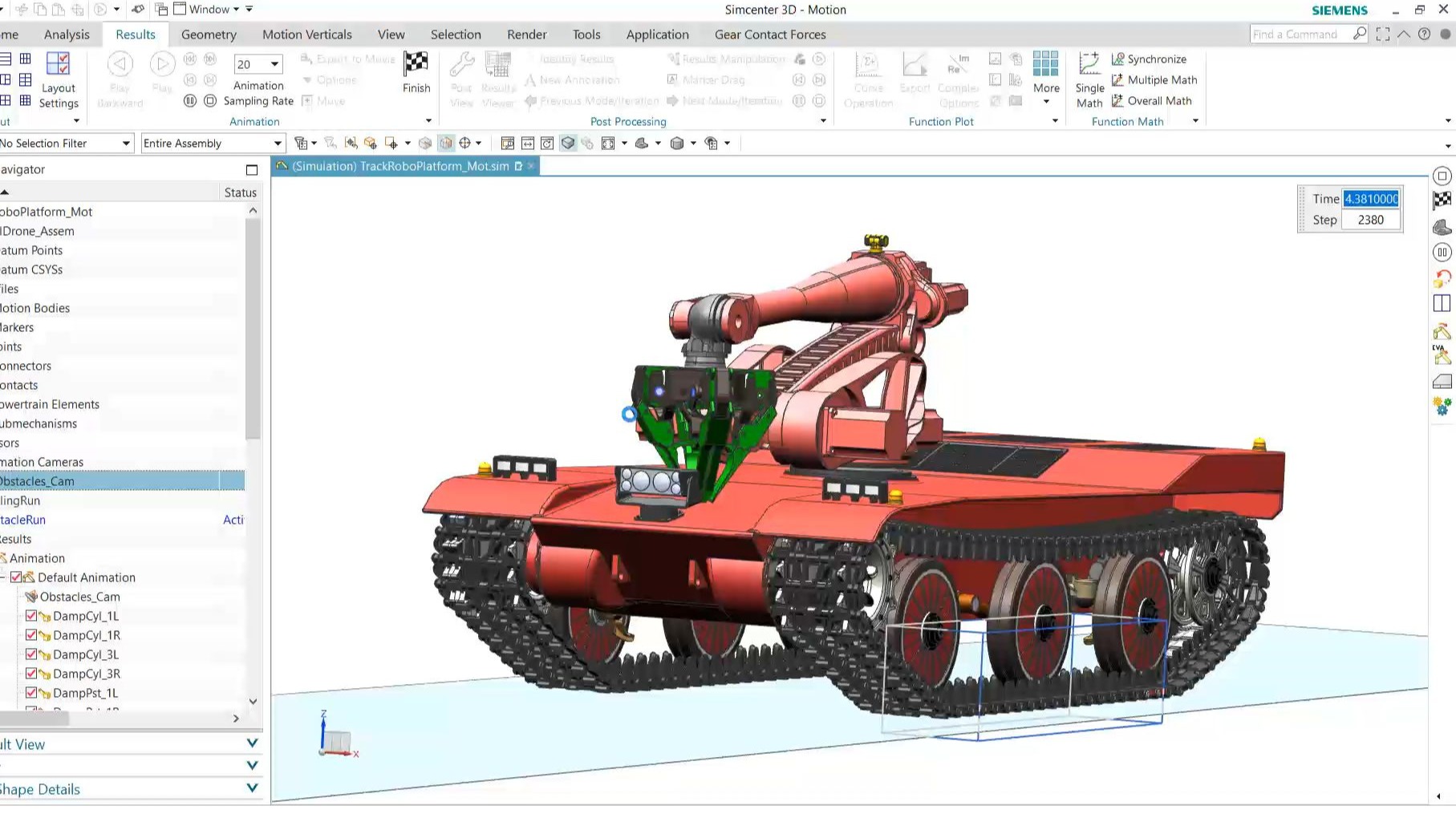Switch to the Geometry ribbon tab

[x=209, y=34]
